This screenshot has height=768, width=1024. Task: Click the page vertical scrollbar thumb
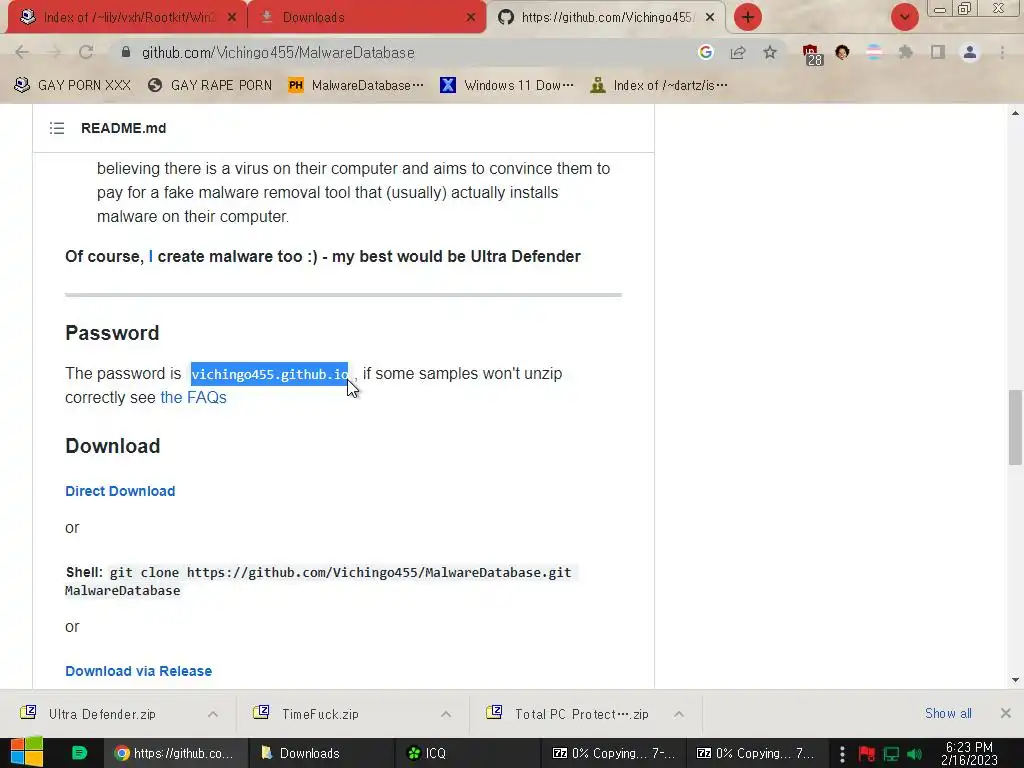pos(1015,427)
